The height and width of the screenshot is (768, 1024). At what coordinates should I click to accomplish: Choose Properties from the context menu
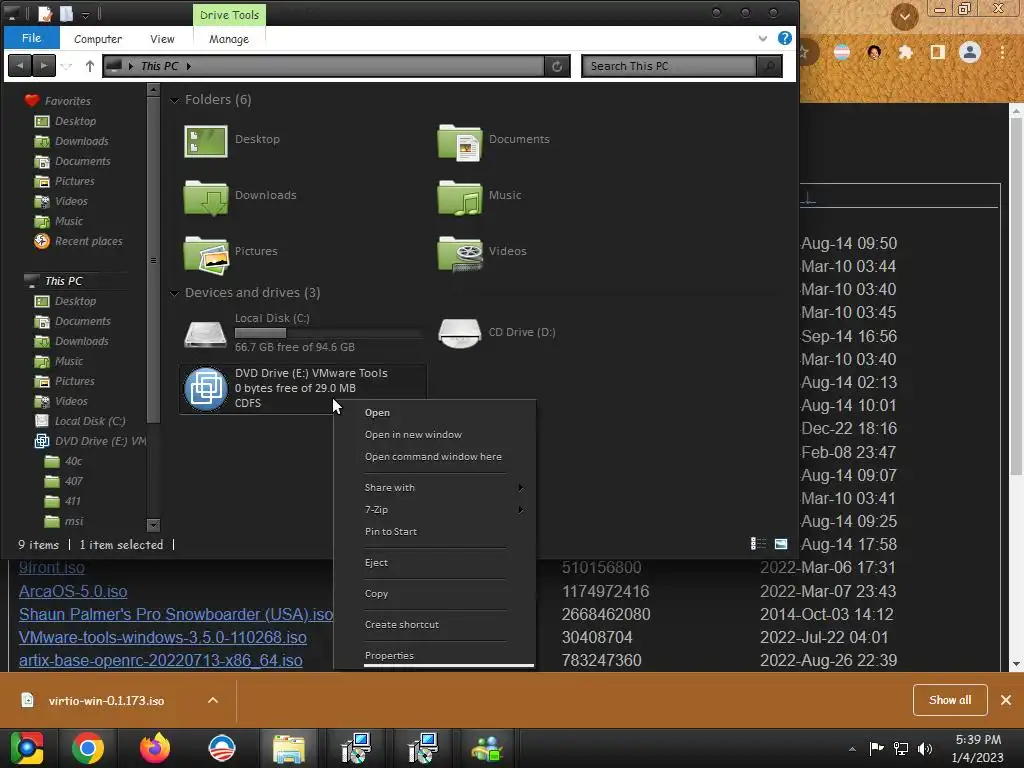[389, 655]
